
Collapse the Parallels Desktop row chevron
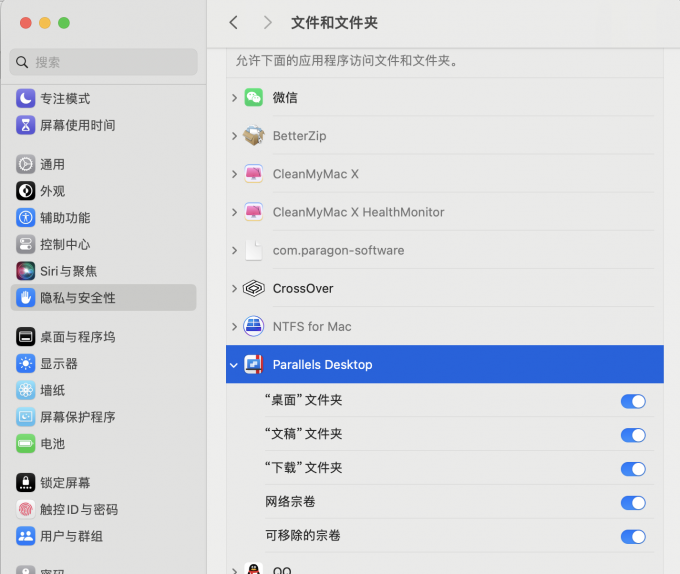click(234, 365)
